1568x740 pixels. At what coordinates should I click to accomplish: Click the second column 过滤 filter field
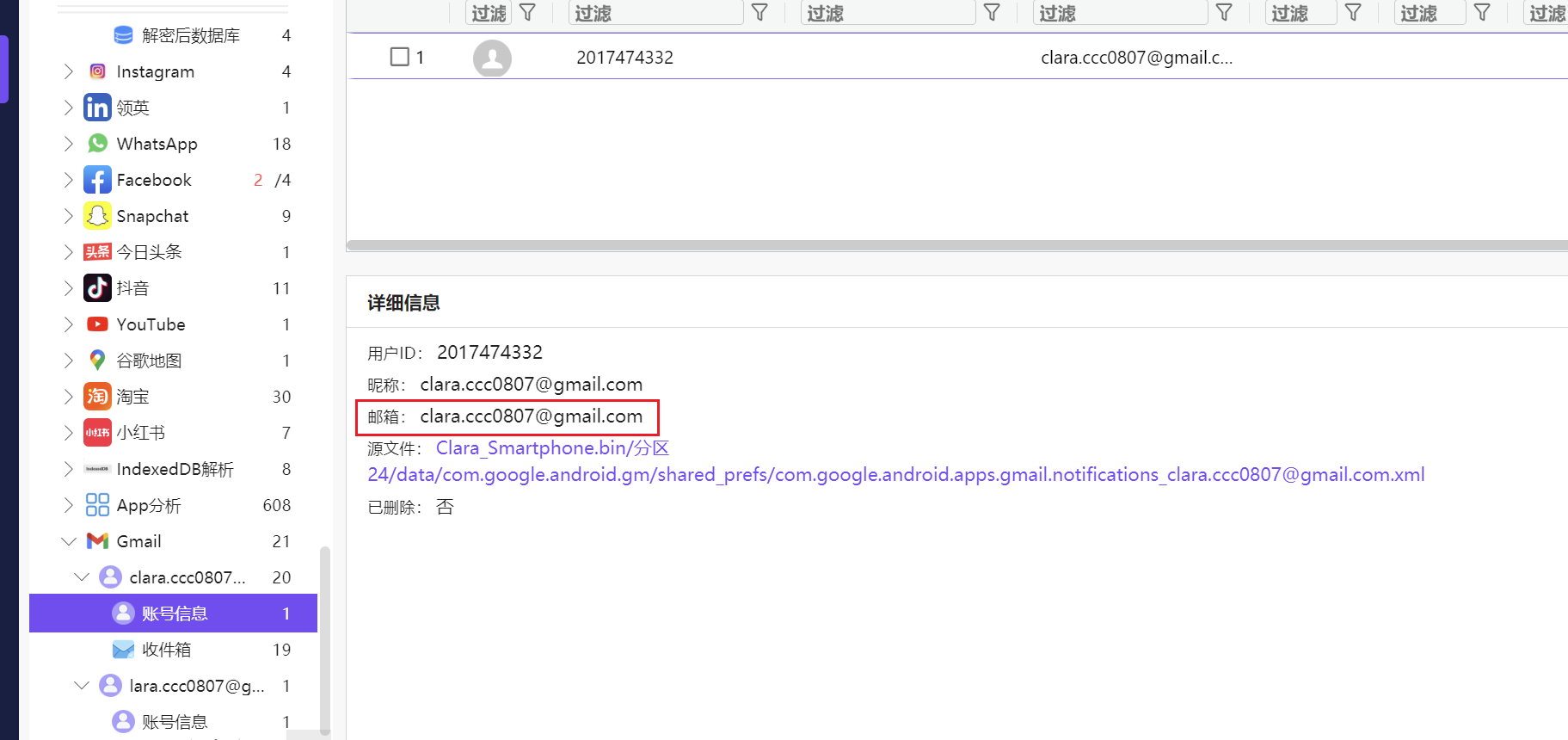click(655, 13)
